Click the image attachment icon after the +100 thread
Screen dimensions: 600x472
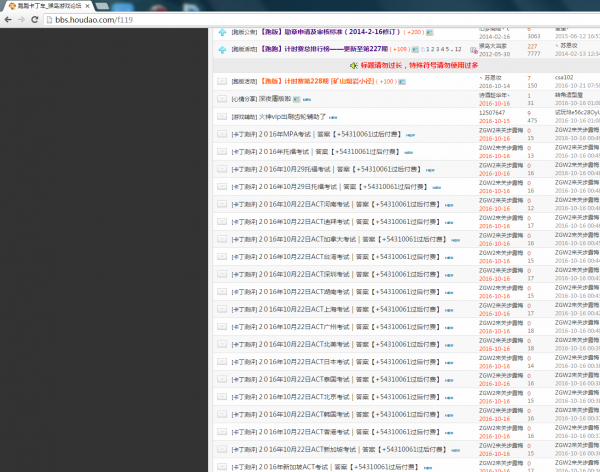click(x=402, y=82)
